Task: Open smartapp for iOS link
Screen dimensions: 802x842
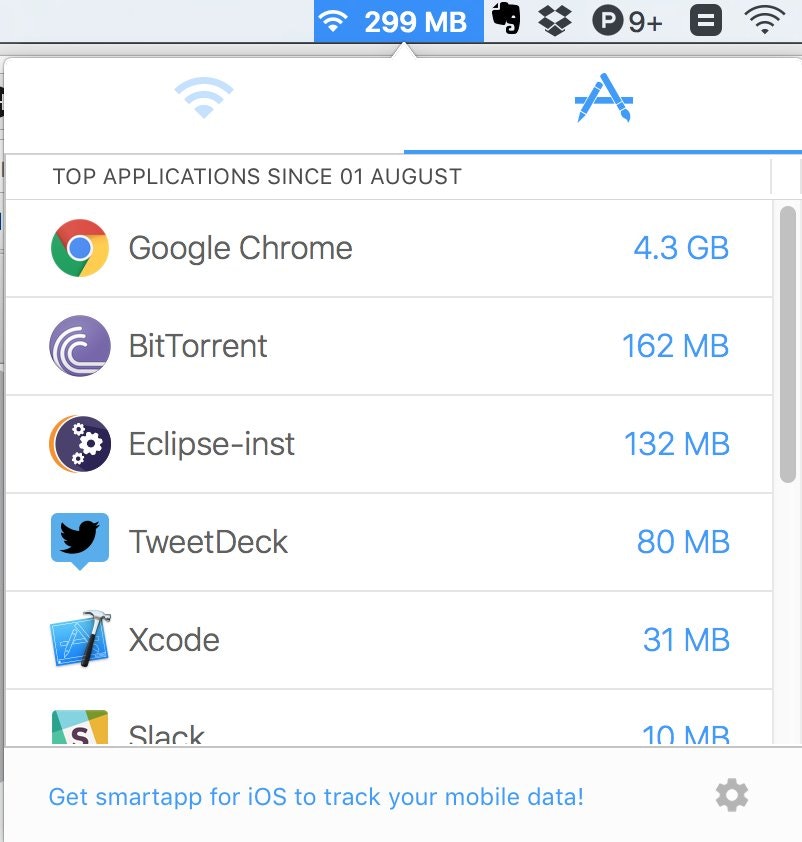Action: click(x=318, y=798)
